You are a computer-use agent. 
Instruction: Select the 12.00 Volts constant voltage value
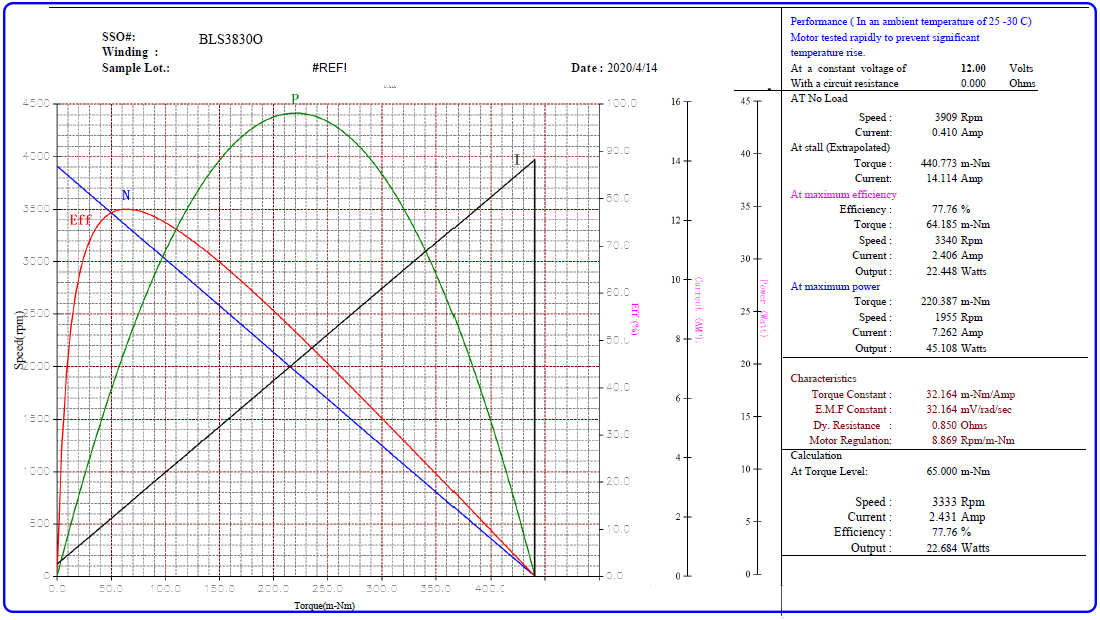[x=973, y=68]
